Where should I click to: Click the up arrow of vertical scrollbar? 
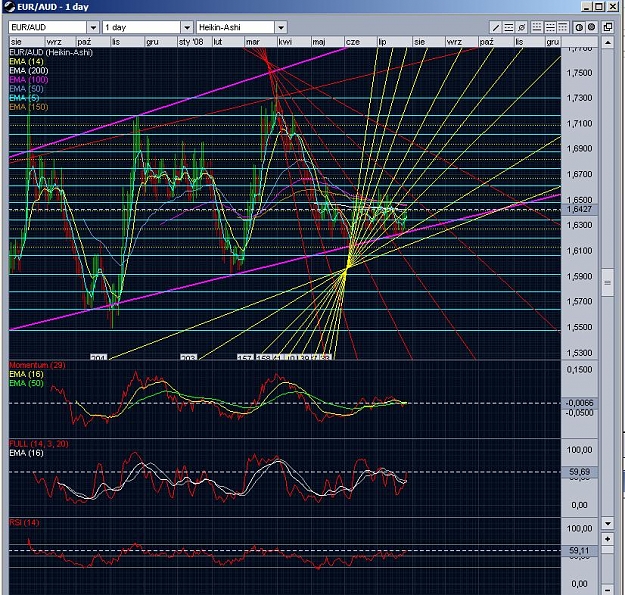[x=607, y=42]
